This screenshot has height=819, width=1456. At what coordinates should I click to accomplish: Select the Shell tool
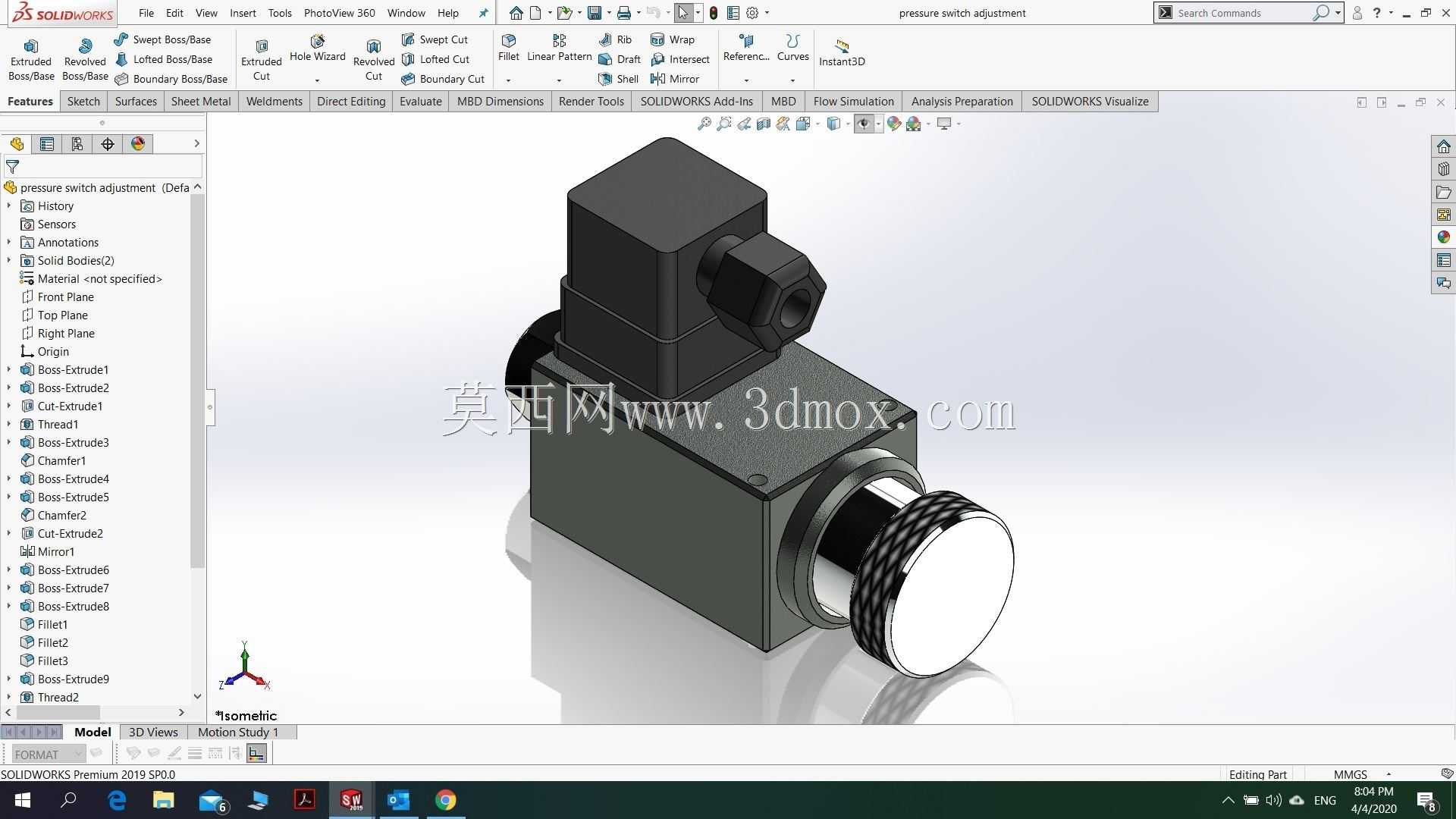tap(619, 79)
